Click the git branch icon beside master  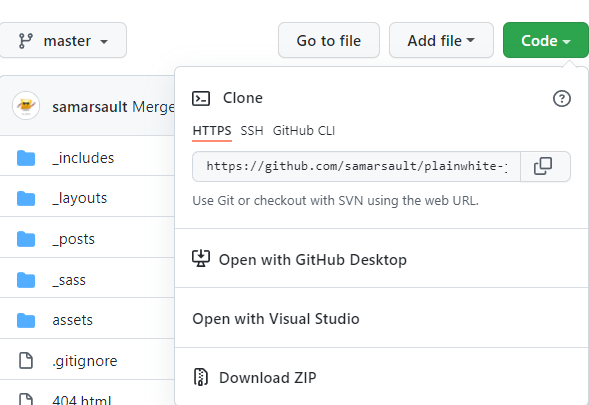(x=26, y=41)
